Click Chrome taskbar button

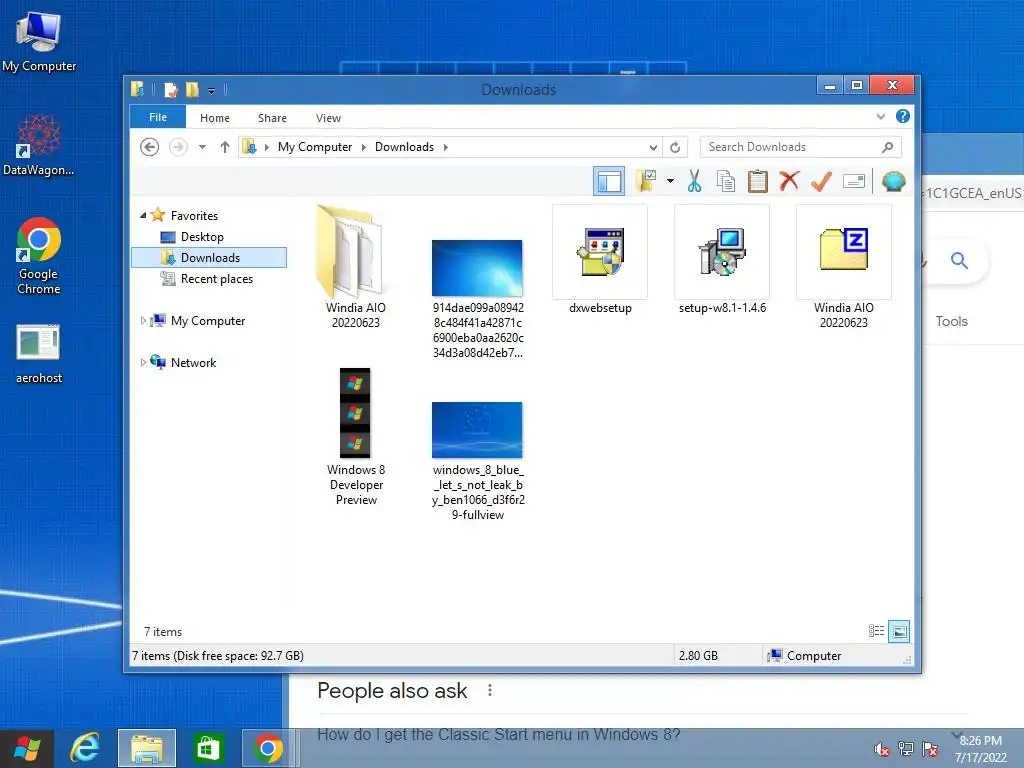coord(268,748)
